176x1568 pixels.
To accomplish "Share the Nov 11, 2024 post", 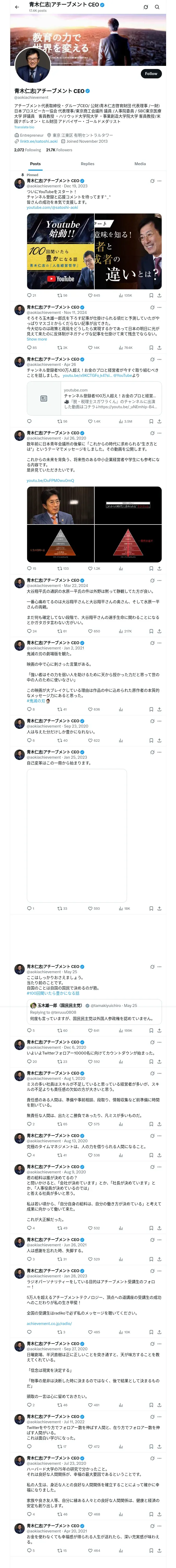I will (x=159, y=348).
